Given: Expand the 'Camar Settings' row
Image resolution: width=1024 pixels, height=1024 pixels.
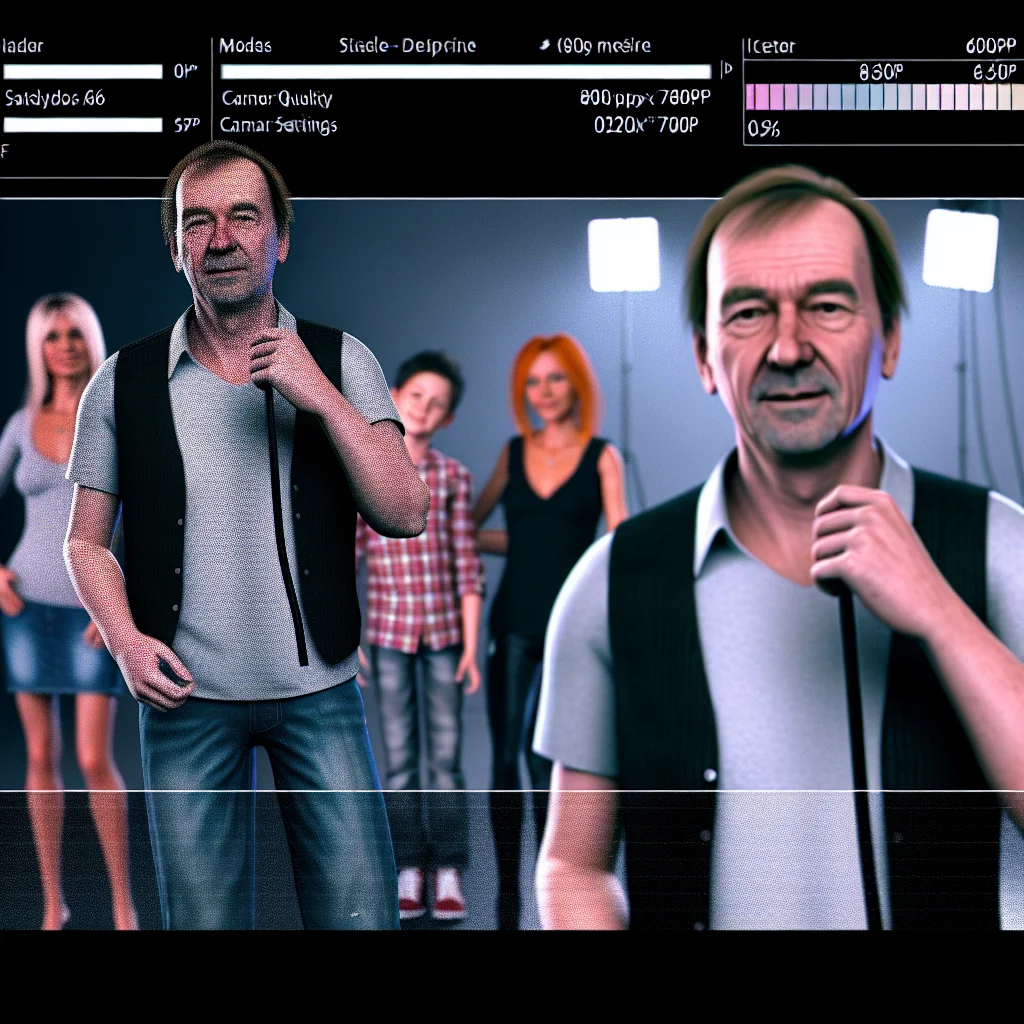Looking at the screenshot, I should pyautogui.click(x=277, y=125).
